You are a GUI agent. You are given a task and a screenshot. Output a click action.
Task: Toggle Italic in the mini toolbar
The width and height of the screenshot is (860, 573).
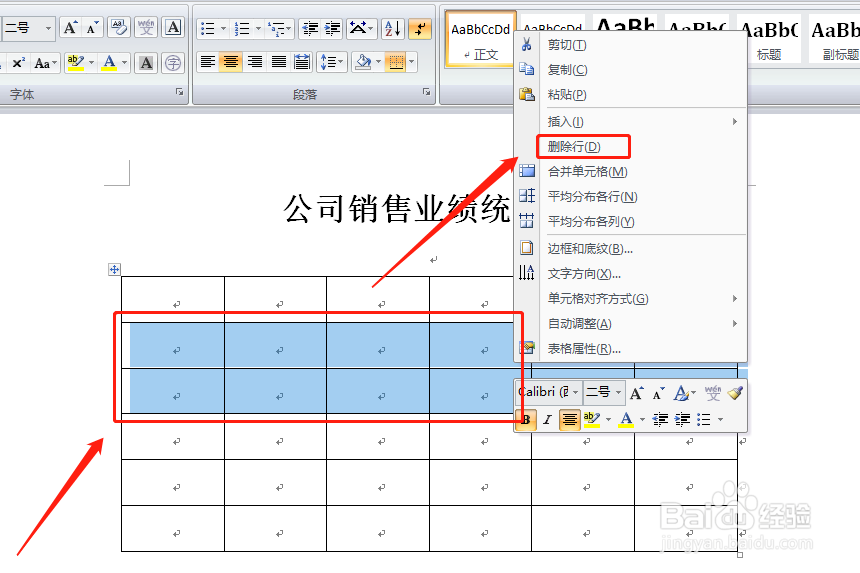(547, 419)
